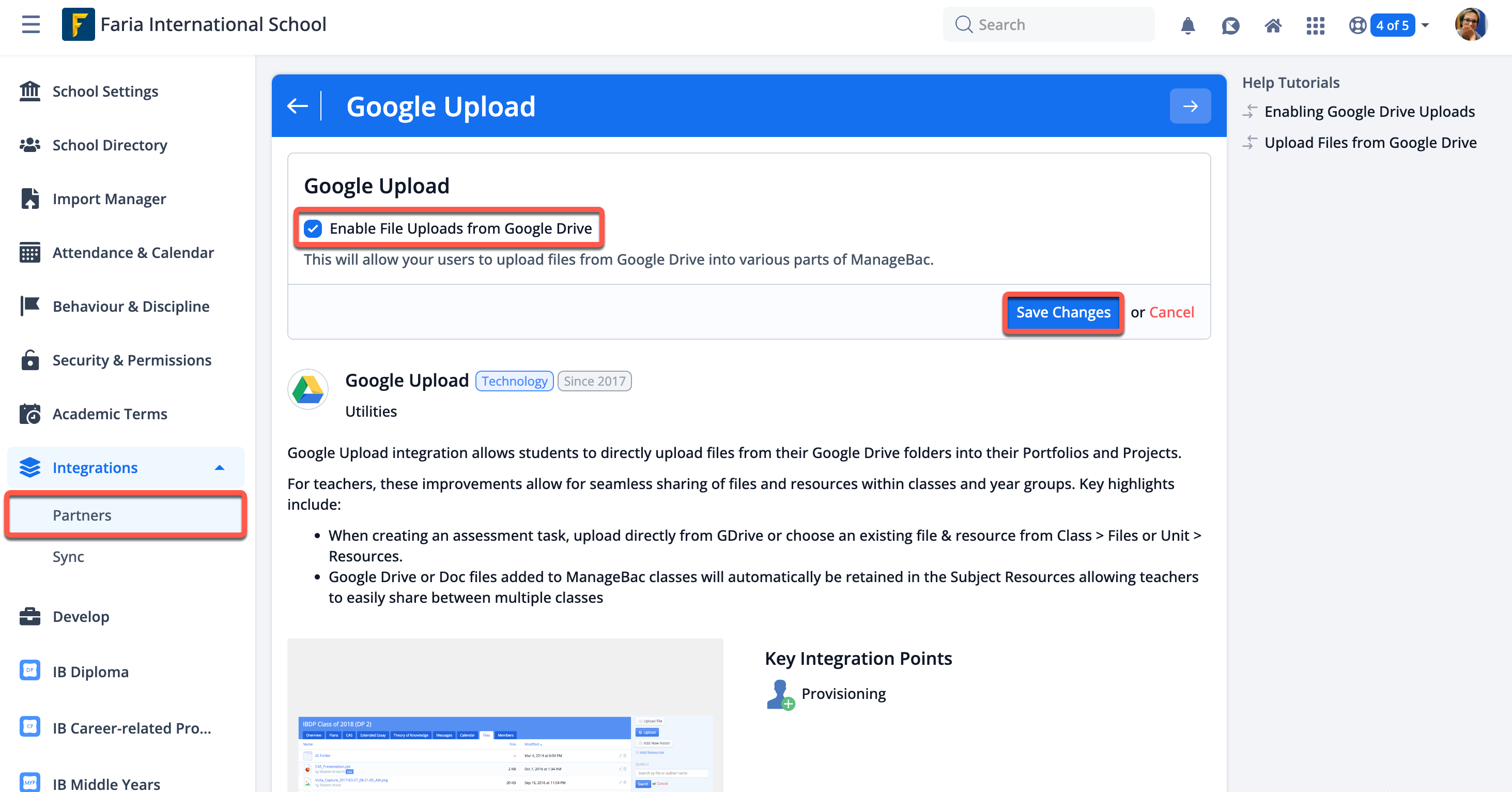Open Upload Files from Google Drive tutorial
This screenshot has height=792, width=1512.
(1370, 143)
